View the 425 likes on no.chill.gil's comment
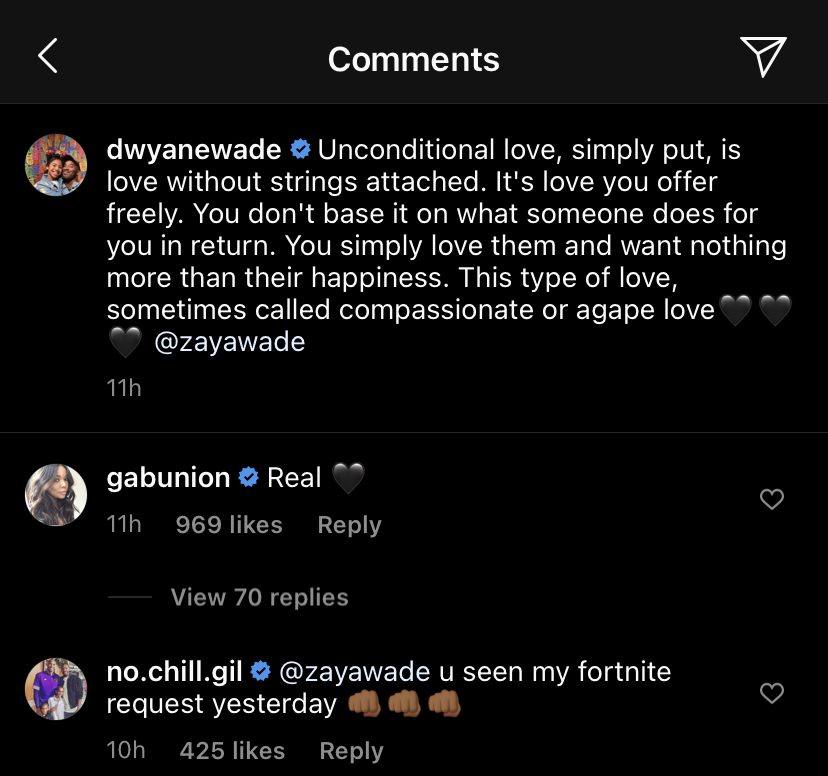 click(232, 751)
